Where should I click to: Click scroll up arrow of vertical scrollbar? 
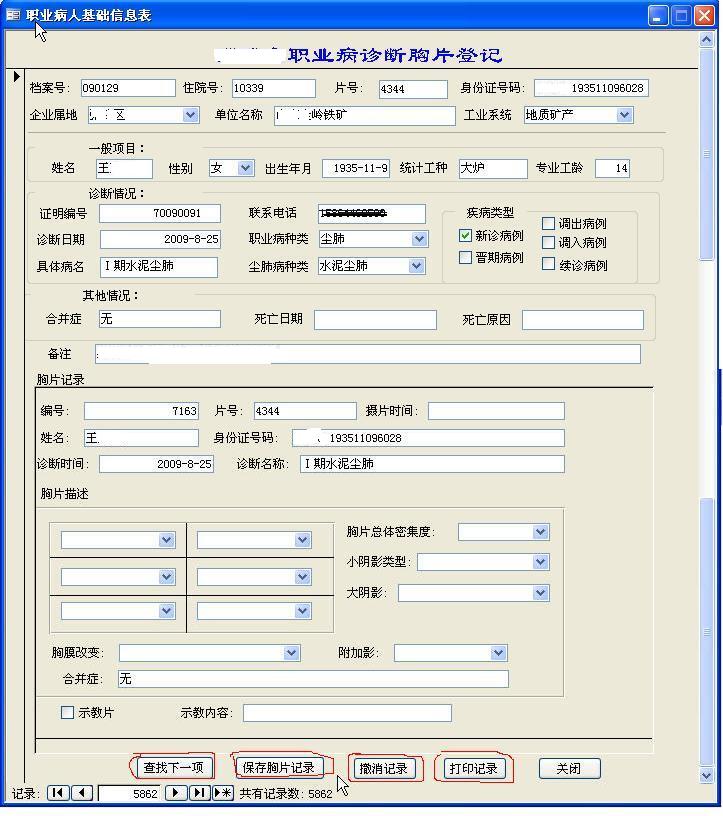[706, 40]
